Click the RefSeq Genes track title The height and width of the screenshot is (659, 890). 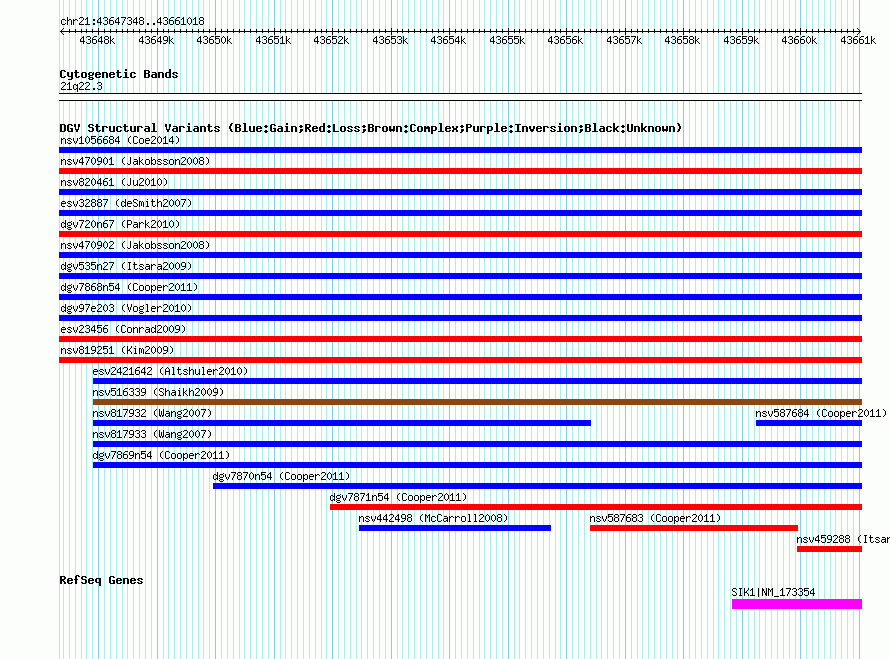point(101,580)
